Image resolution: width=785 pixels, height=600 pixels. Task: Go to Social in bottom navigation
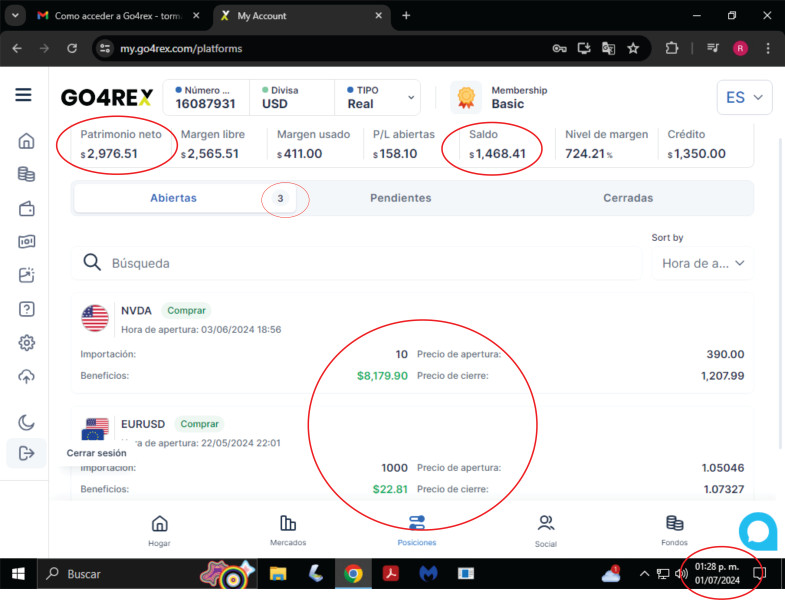[x=546, y=531]
